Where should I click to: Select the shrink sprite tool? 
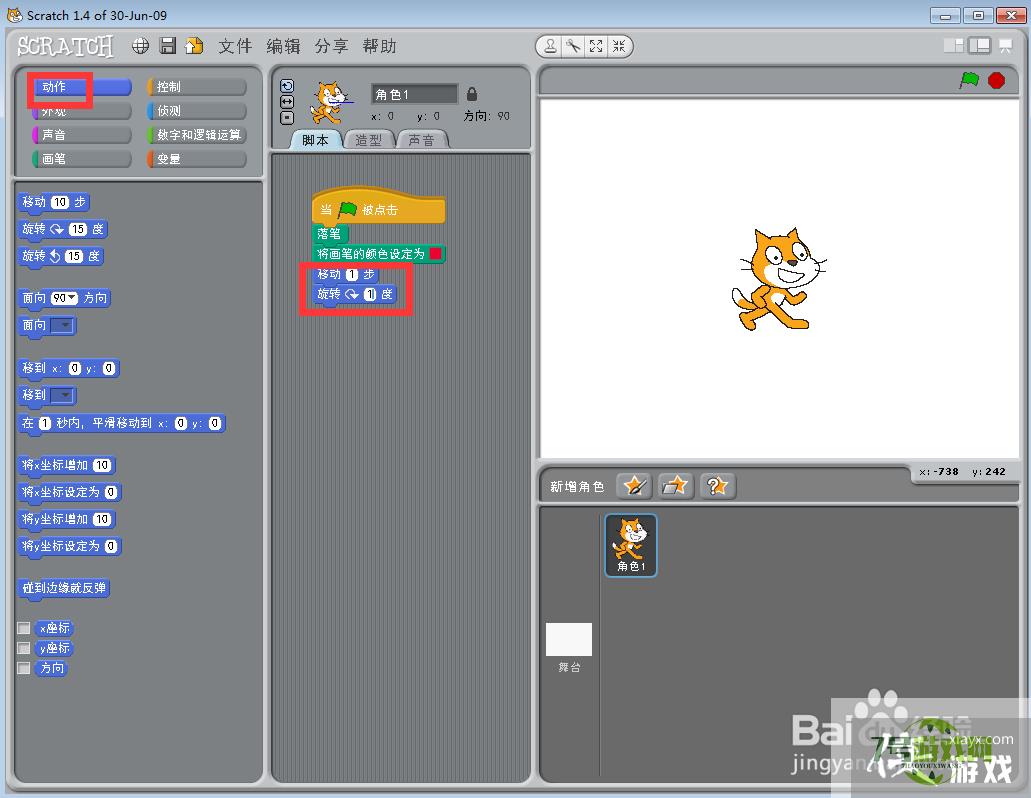coord(619,46)
